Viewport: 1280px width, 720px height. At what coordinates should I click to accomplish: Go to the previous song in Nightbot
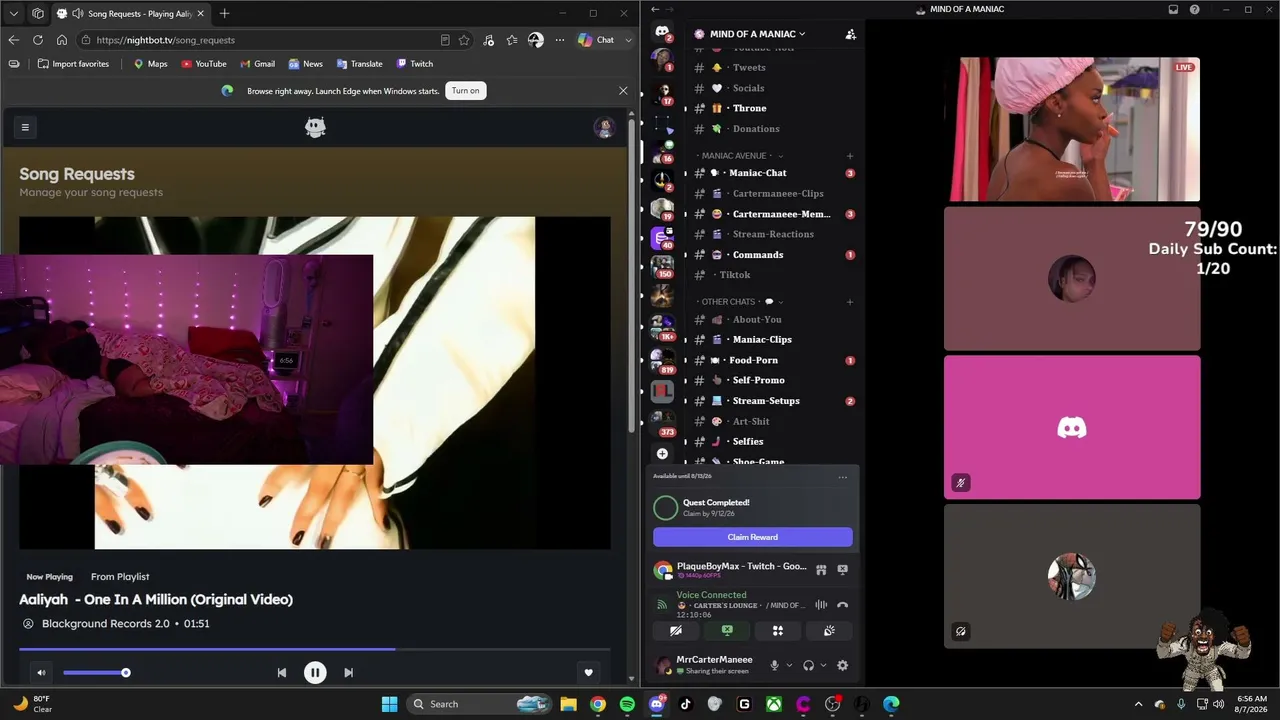282,673
